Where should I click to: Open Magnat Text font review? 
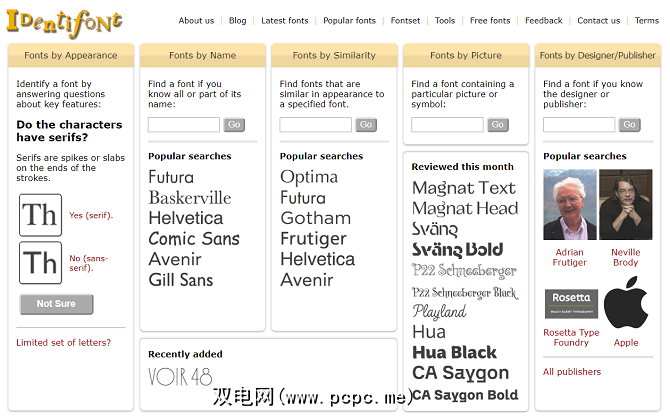(x=464, y=188)
